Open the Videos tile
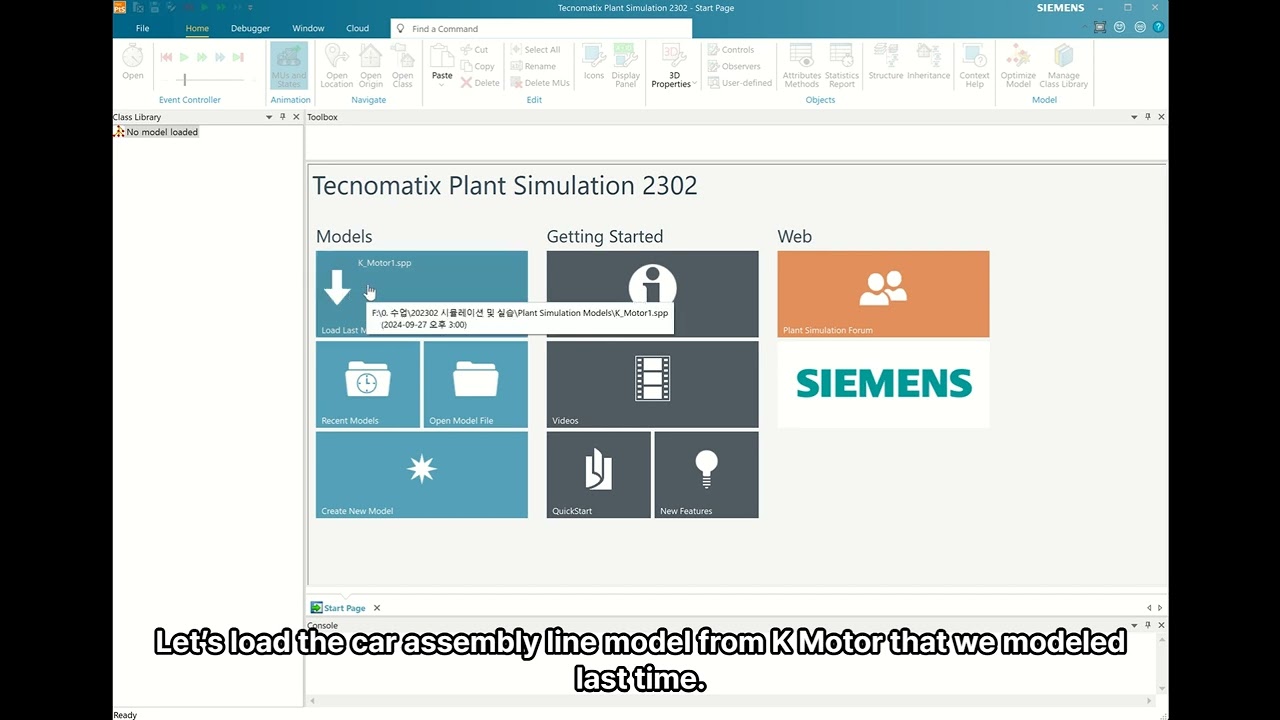This screenshot has width=1280, height=720. [653, 385]
